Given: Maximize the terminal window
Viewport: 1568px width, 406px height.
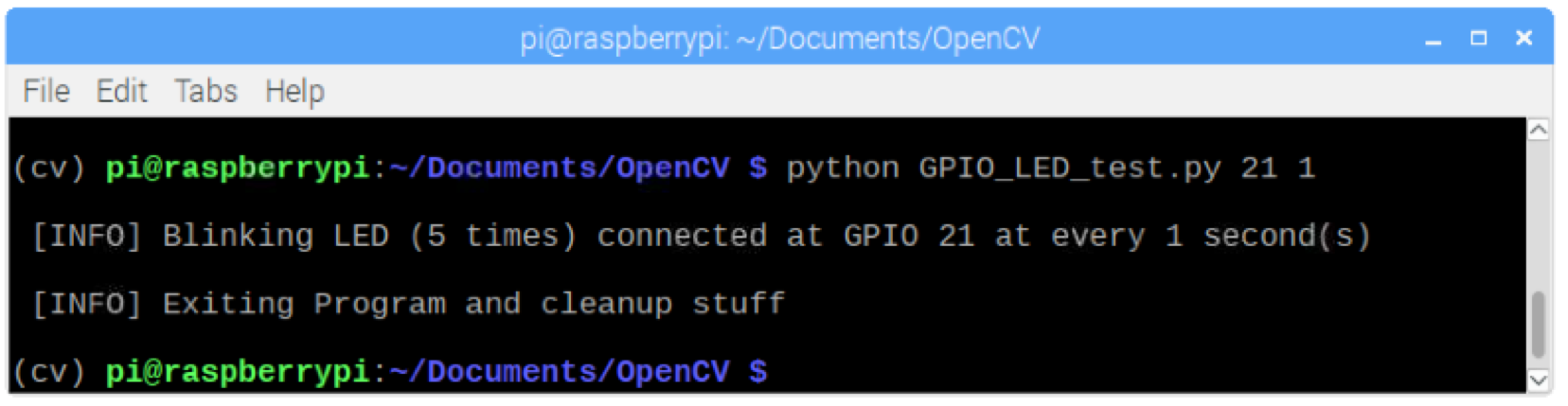Looking at the screenshot, I should click(1478, 38).
